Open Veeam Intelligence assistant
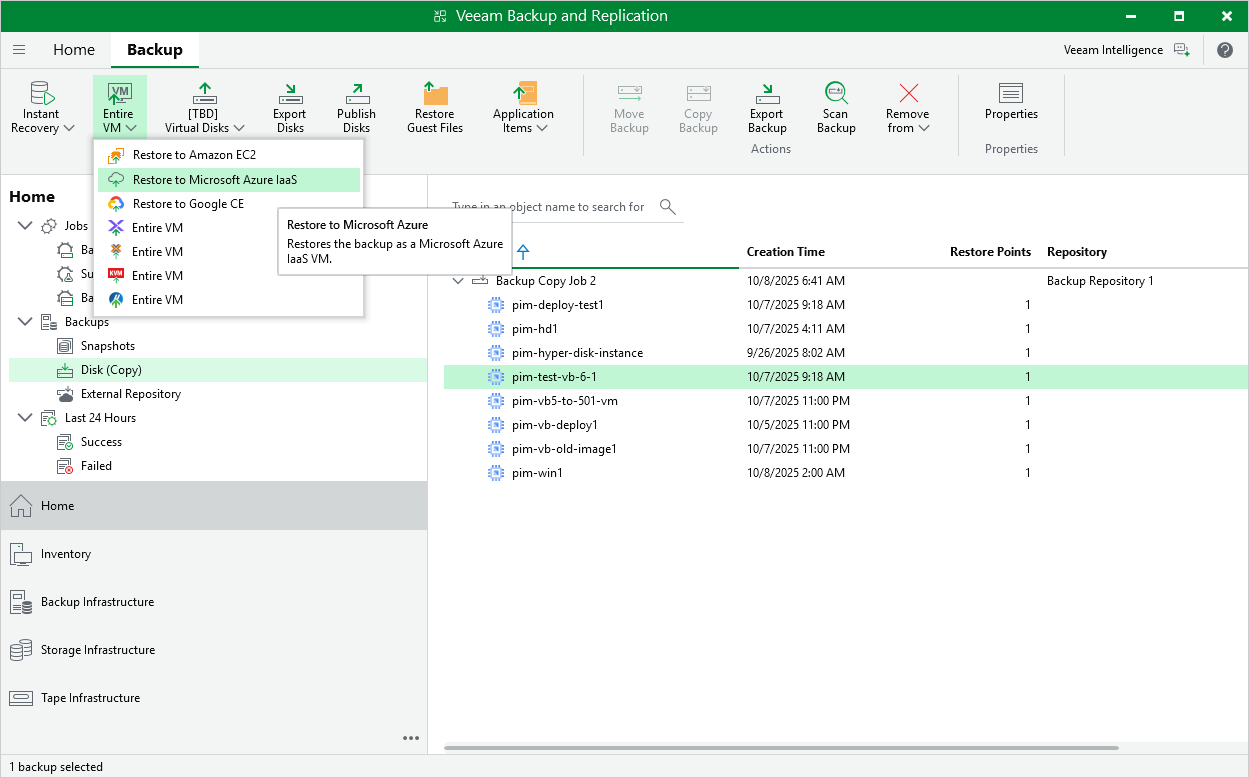Image resolution: width=1249 pixels, height=778 pixels. click(1127, 50)
